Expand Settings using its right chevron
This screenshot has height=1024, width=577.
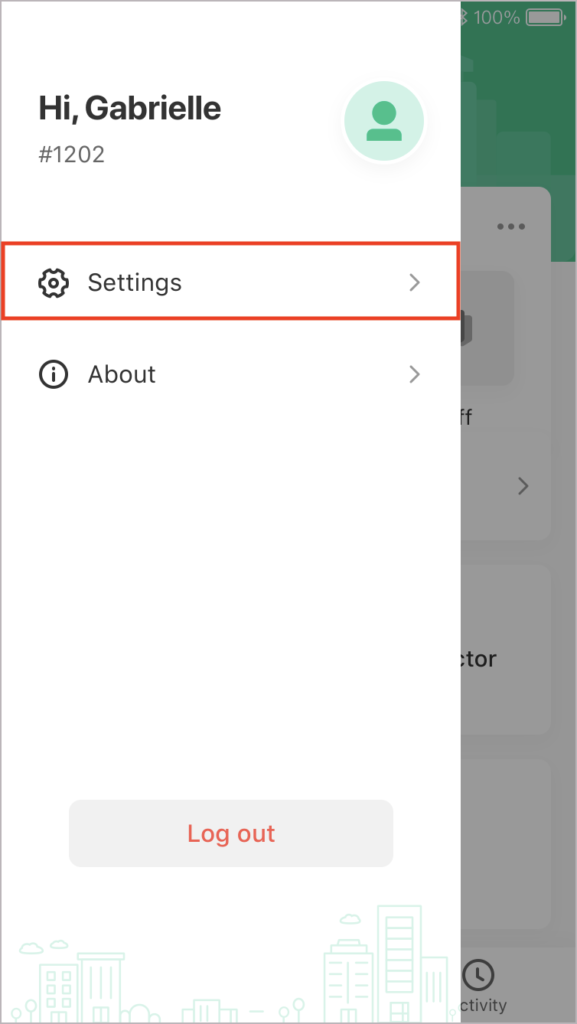[414, 283]
